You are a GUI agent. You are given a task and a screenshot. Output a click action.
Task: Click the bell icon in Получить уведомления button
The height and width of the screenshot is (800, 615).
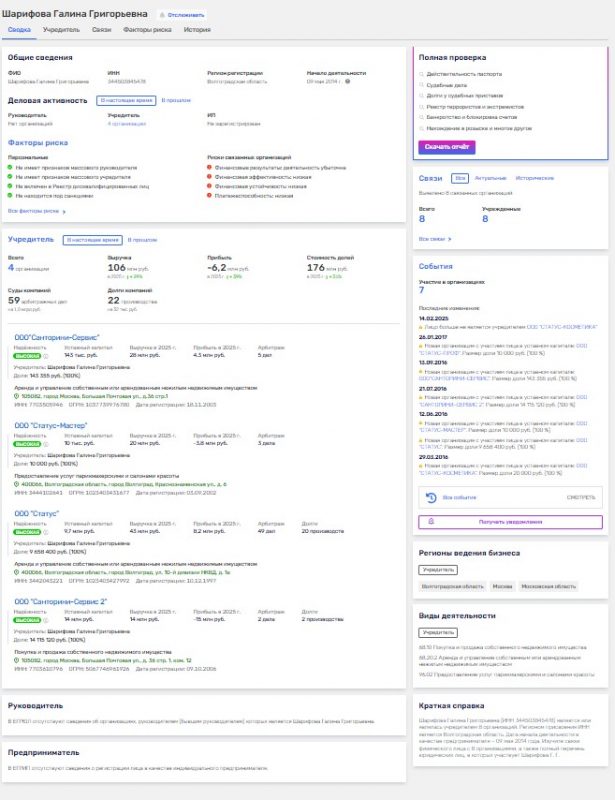coord(431,521)
